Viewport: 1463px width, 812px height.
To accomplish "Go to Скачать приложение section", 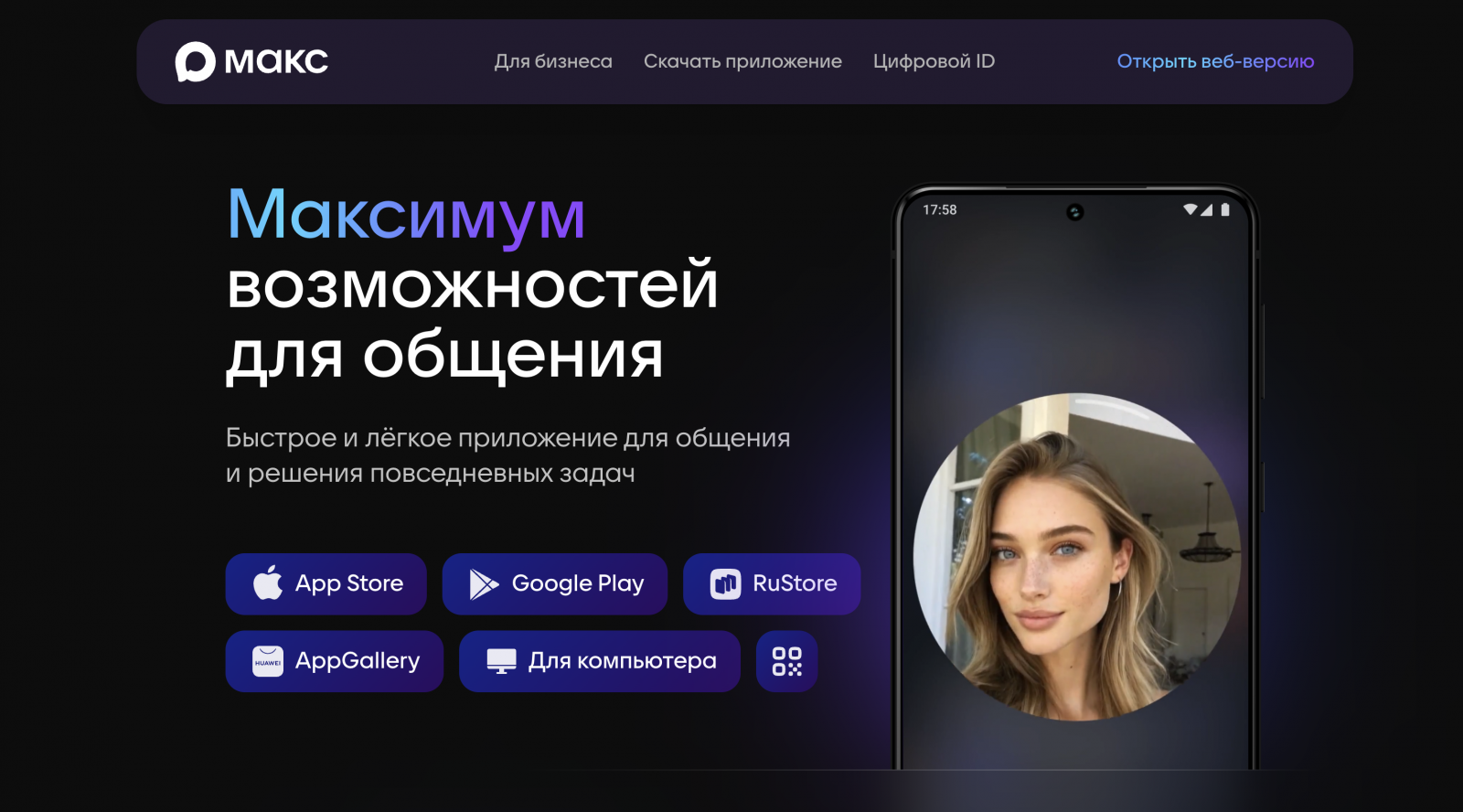I will (x=742, y=61).
